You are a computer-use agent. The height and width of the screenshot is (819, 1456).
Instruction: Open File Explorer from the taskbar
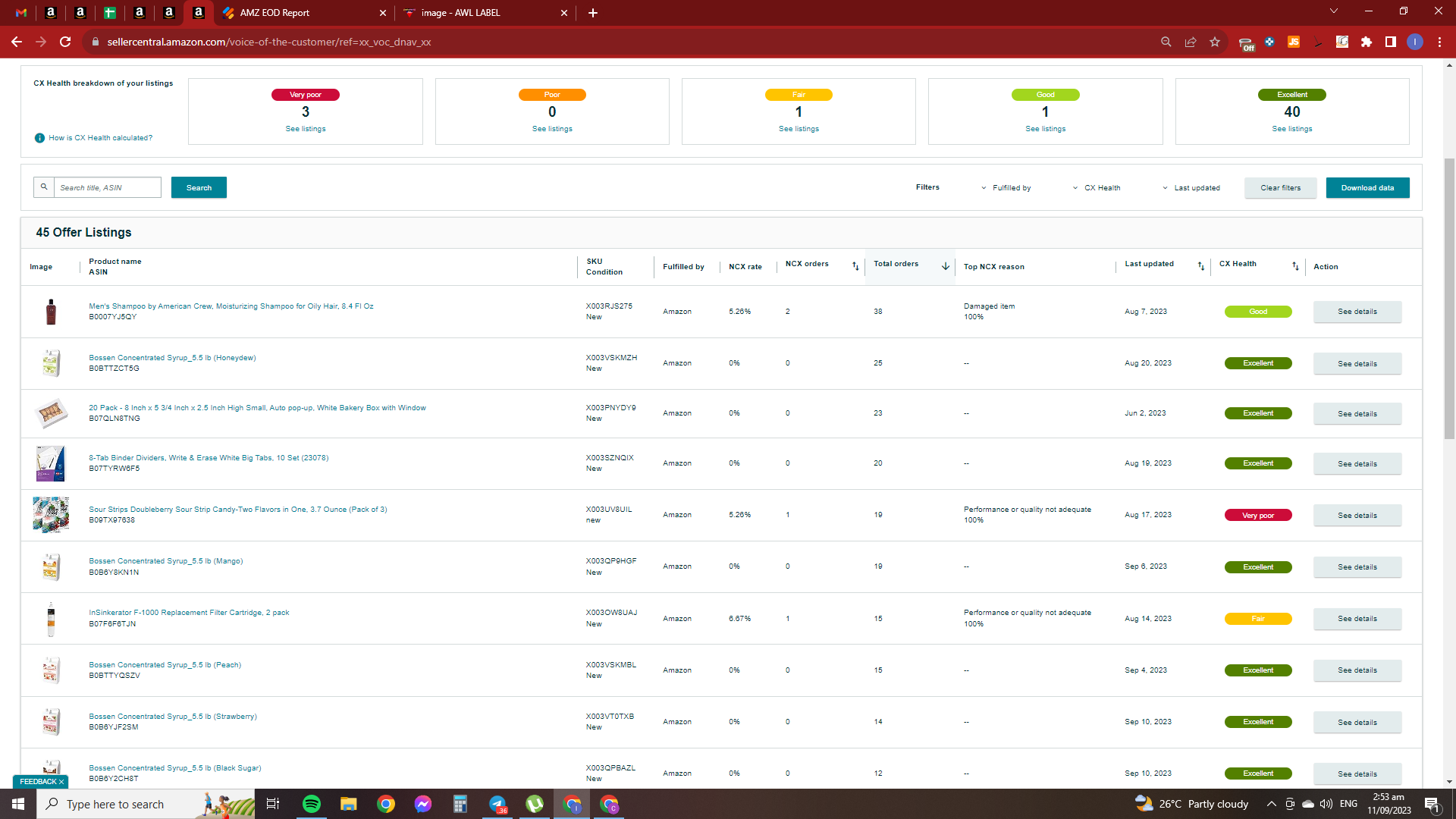(x=348, y=804)
